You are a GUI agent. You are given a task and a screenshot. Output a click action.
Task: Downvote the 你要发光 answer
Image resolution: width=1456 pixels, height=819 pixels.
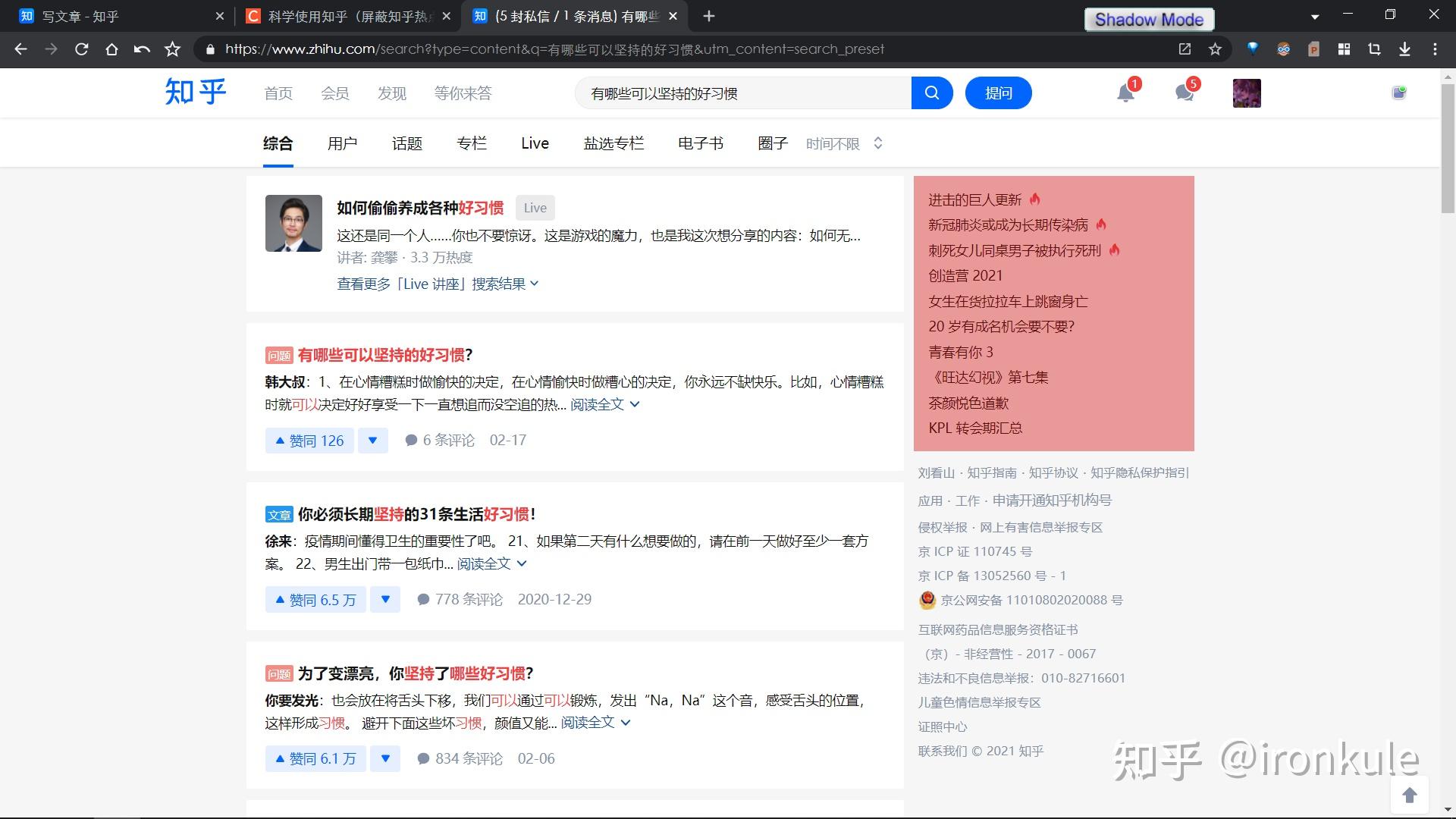tap(385, 759)
